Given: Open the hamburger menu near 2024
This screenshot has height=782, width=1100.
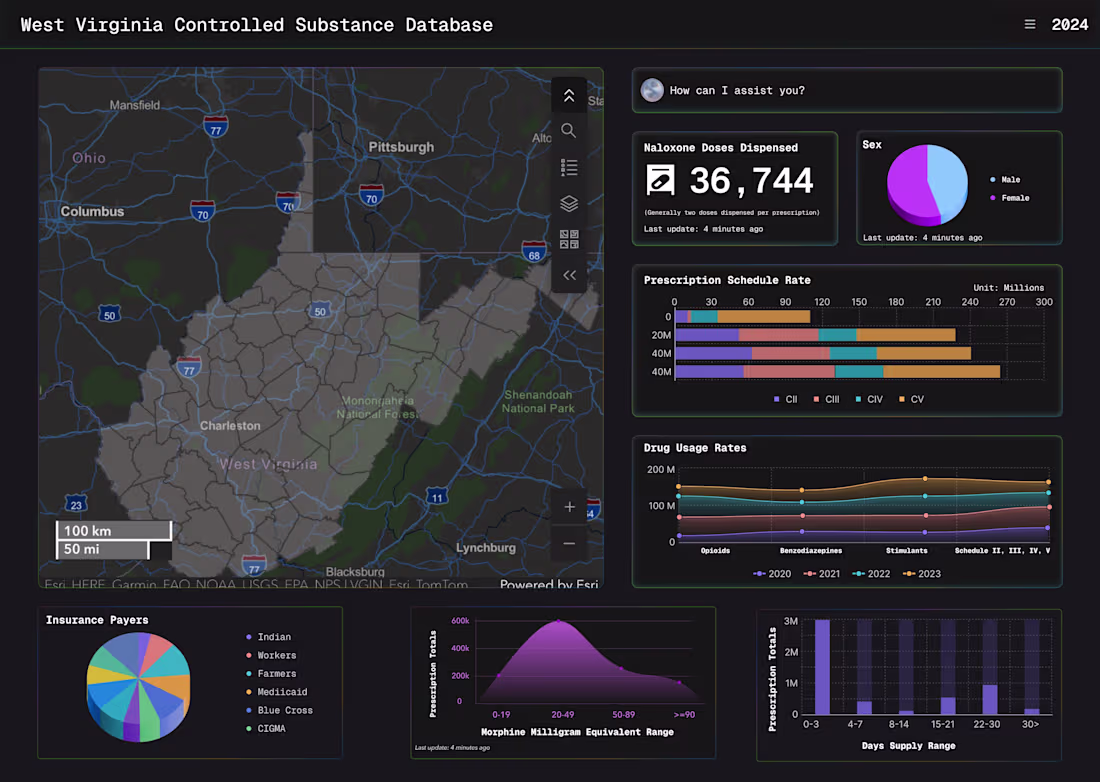Looking at the screenshot, I should pos(1030,24).
